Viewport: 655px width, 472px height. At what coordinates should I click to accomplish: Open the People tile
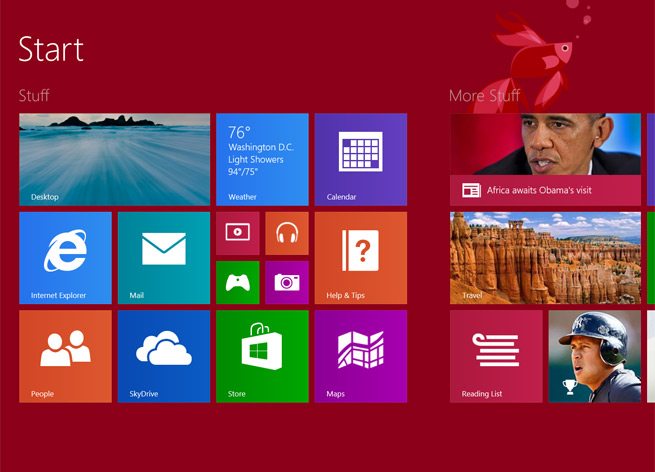(x=65, y=356)
